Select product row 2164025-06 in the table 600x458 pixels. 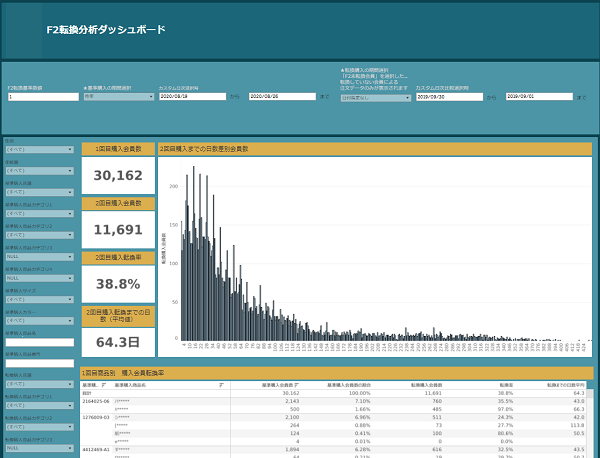[x=95, y=401]
